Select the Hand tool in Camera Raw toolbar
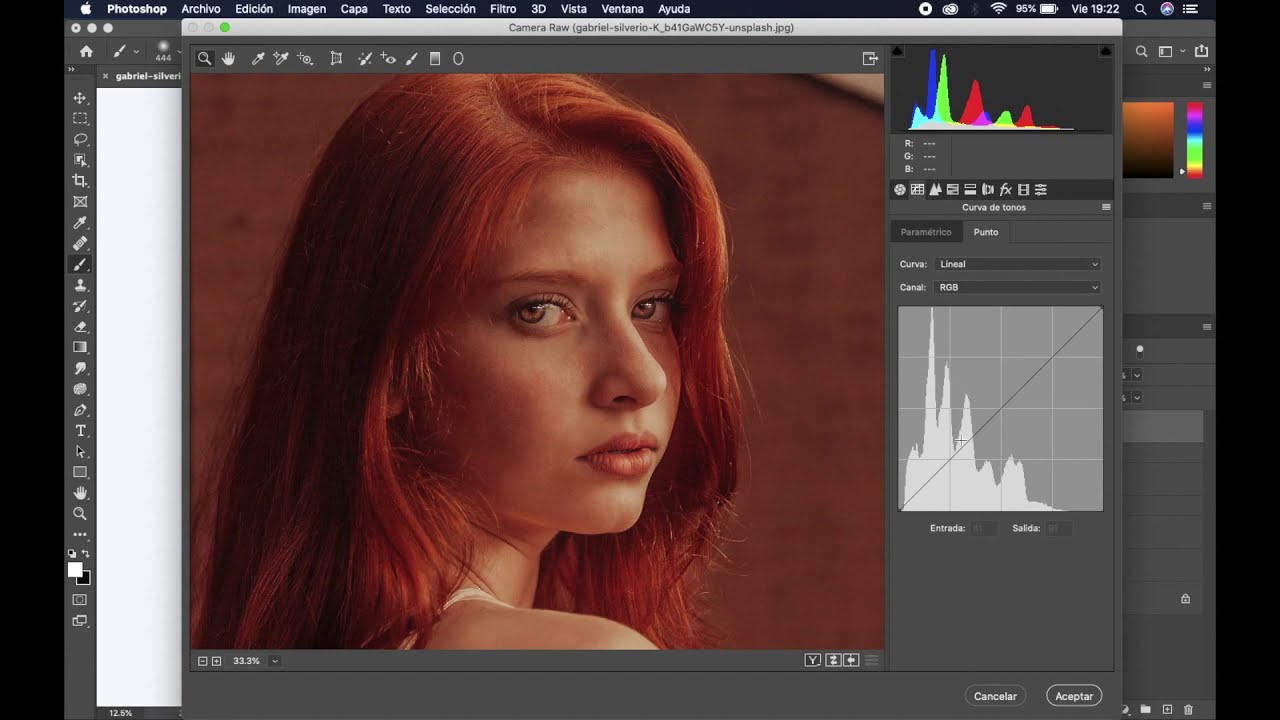This screenshot has width=1280, height=720. (x=228, y=59)
